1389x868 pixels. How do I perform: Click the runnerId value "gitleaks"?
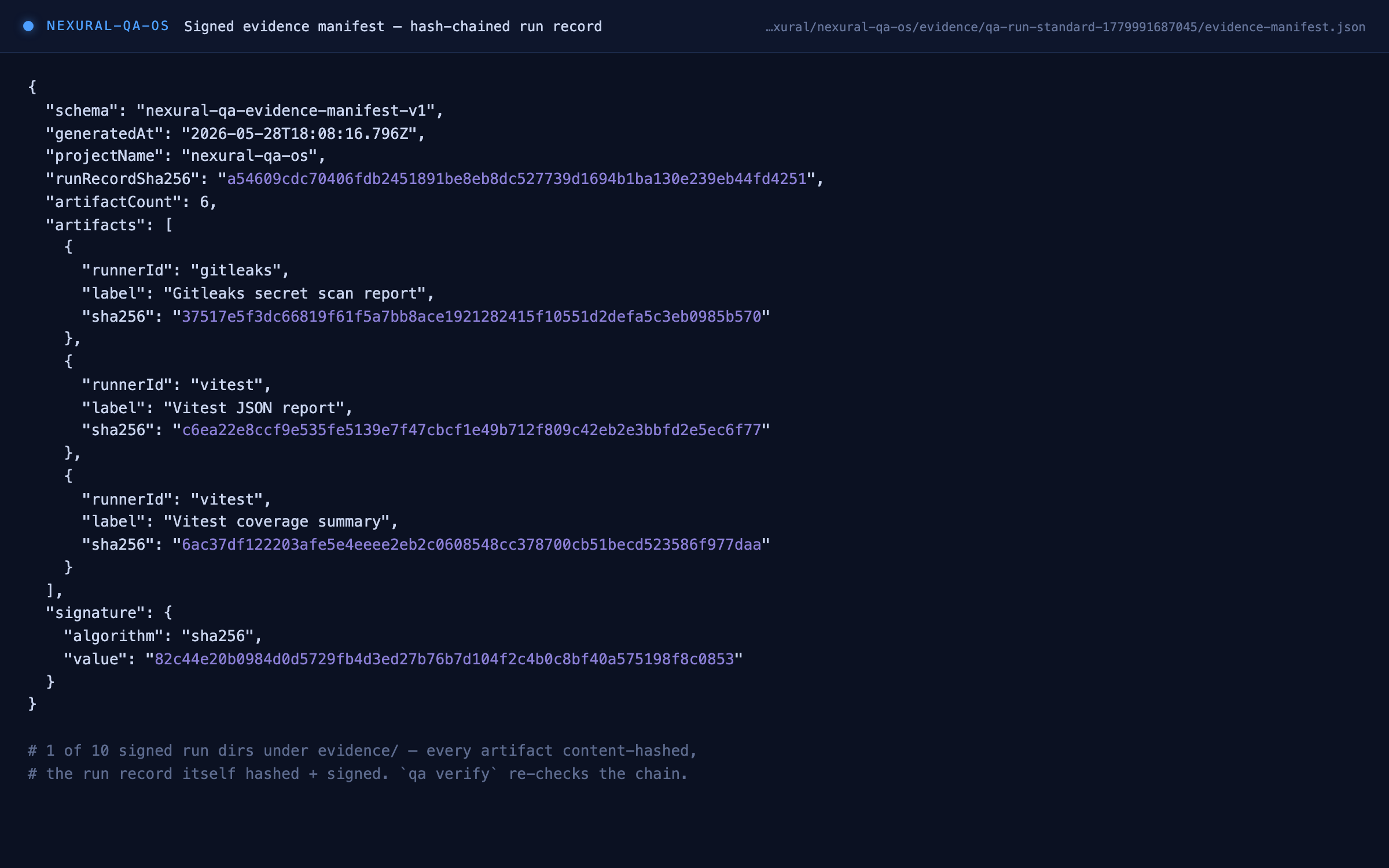click(236, 270)
